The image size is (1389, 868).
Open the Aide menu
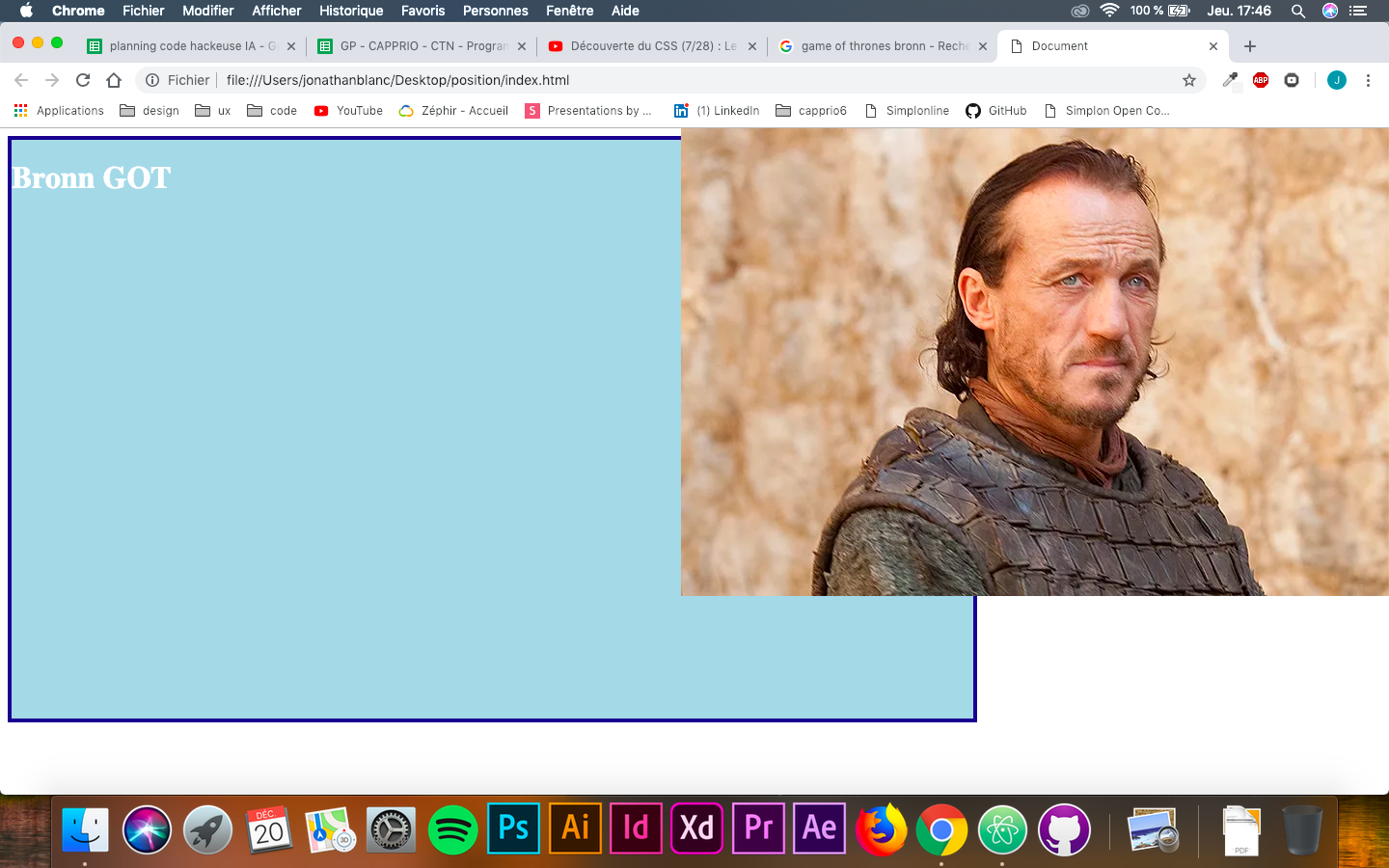(625, 11)
